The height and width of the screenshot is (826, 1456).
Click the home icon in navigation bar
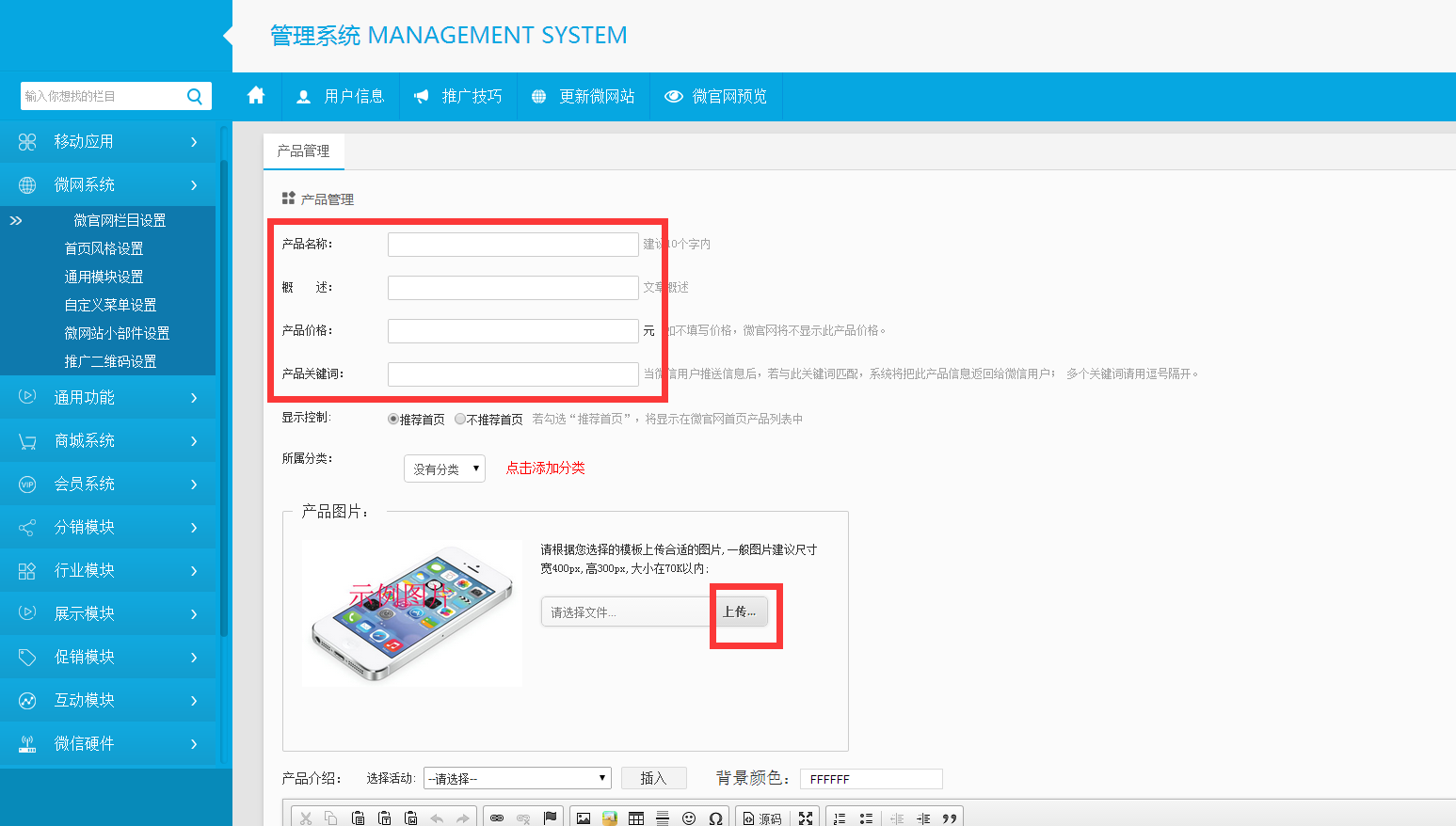pos(256,96)
